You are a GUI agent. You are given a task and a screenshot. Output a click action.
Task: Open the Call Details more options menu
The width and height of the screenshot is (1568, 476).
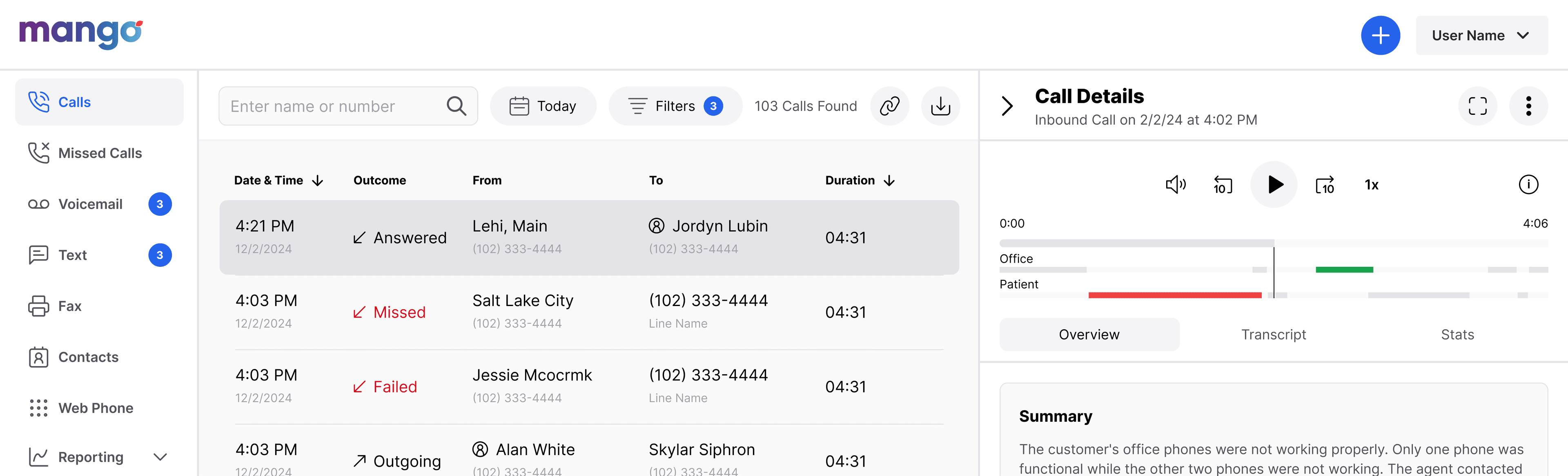(x=1528, y=106)
